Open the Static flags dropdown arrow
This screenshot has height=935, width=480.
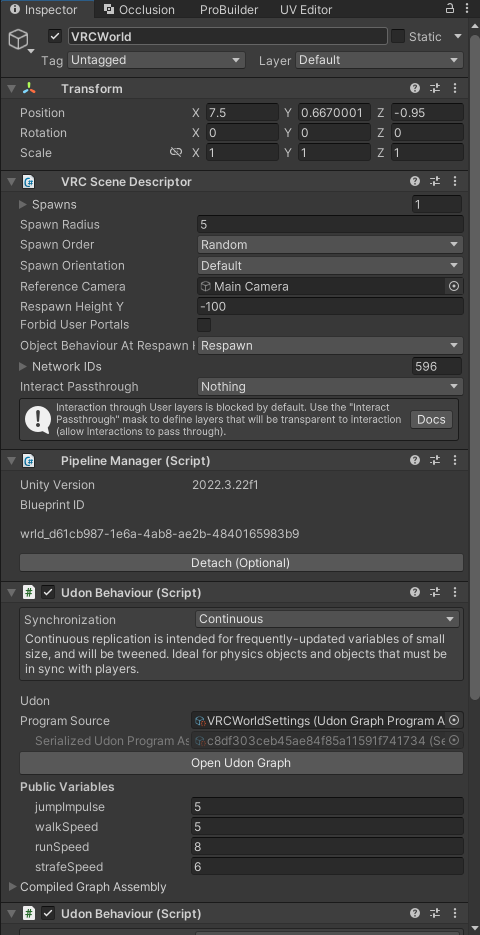(x=458, y=36)
